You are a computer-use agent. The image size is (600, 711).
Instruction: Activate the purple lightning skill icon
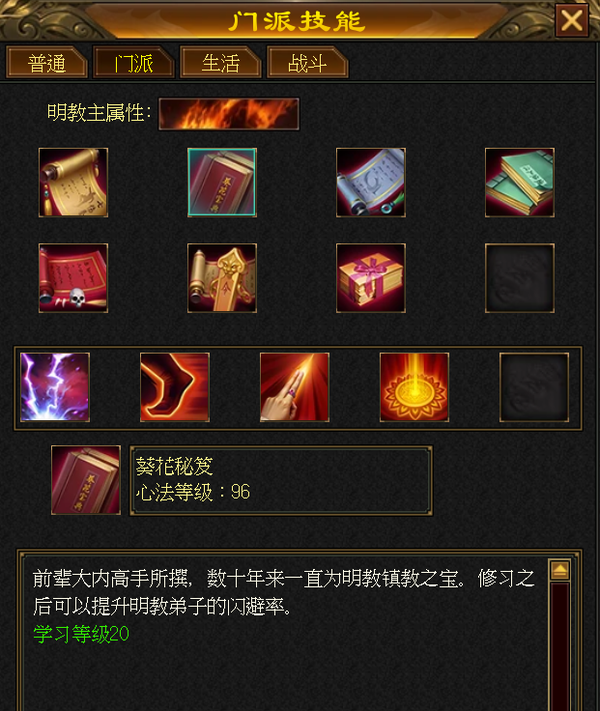click(x=55, y=387)
